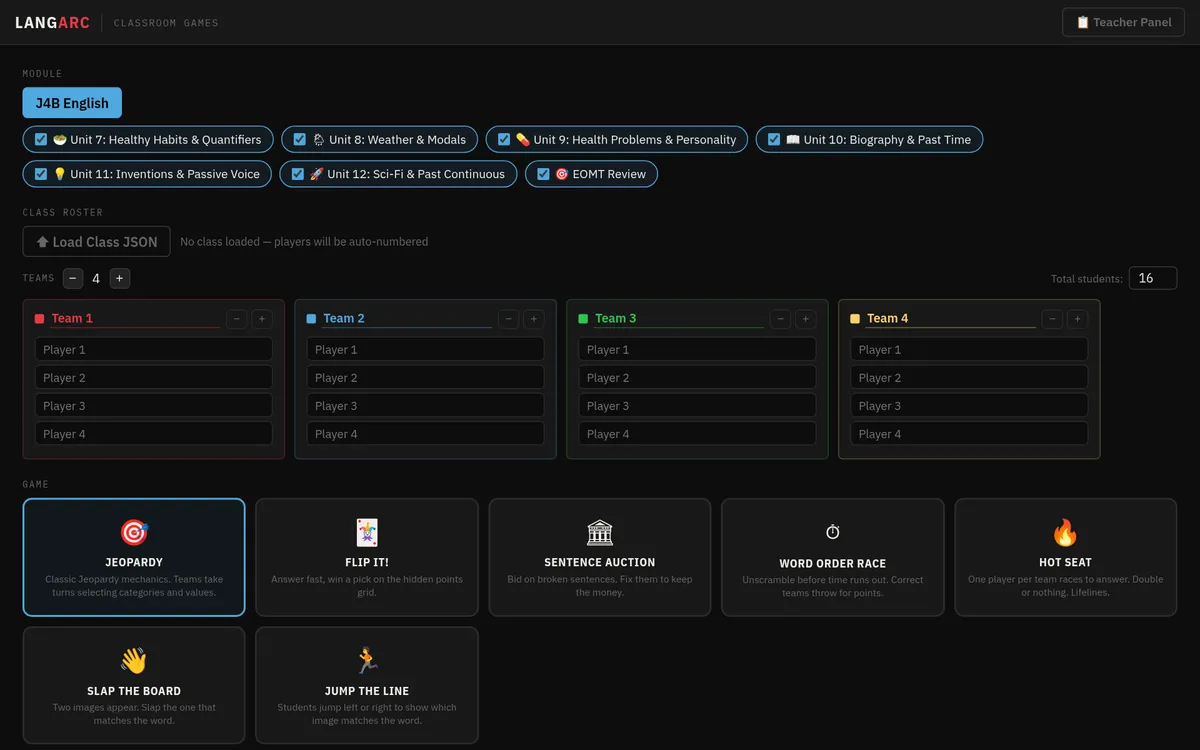Add a player to Team 4

tap(1077, 319)
